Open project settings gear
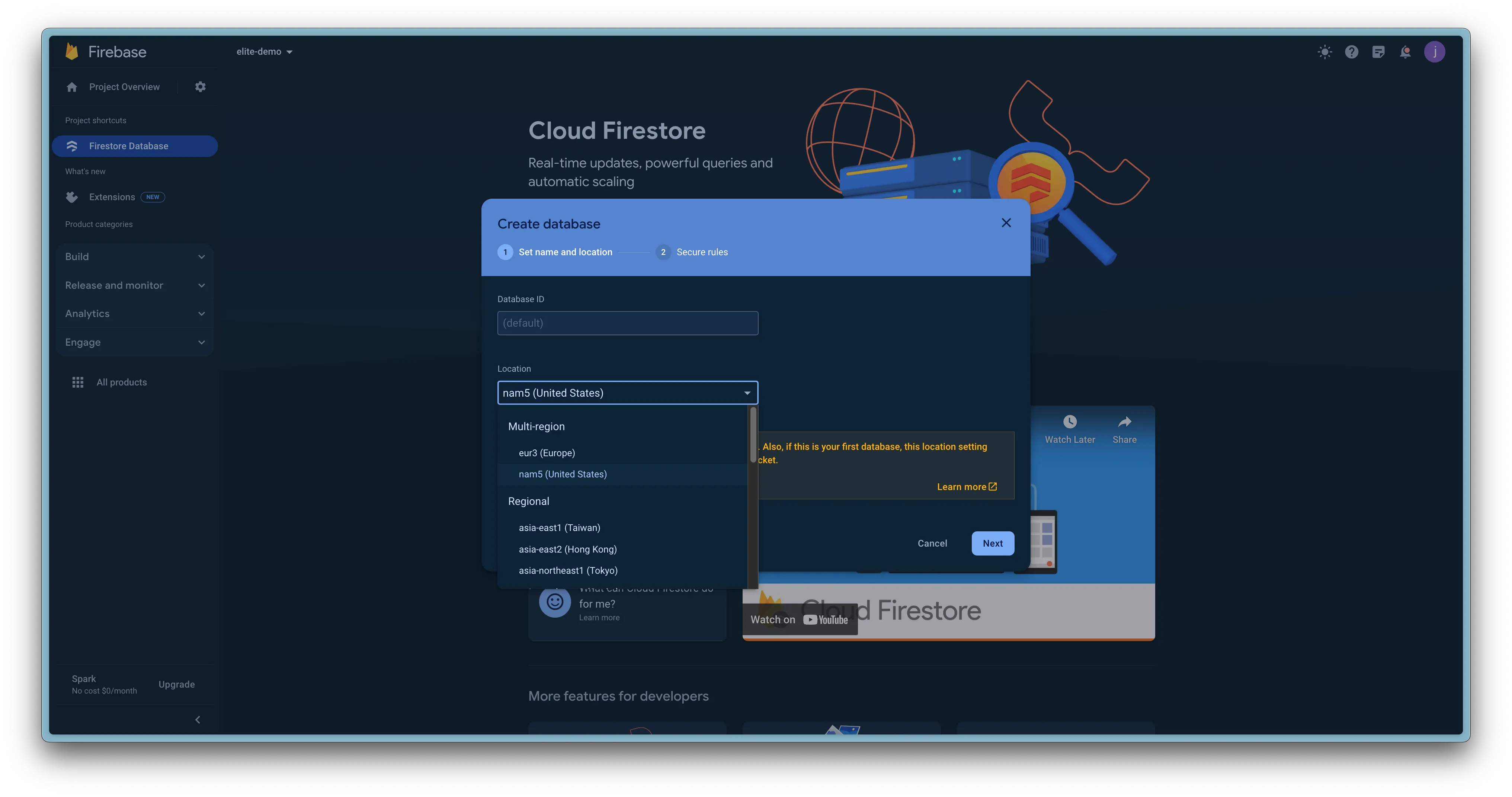Image resolution: width=1512 pixels, height=797 pixels. tap(200, 86)
